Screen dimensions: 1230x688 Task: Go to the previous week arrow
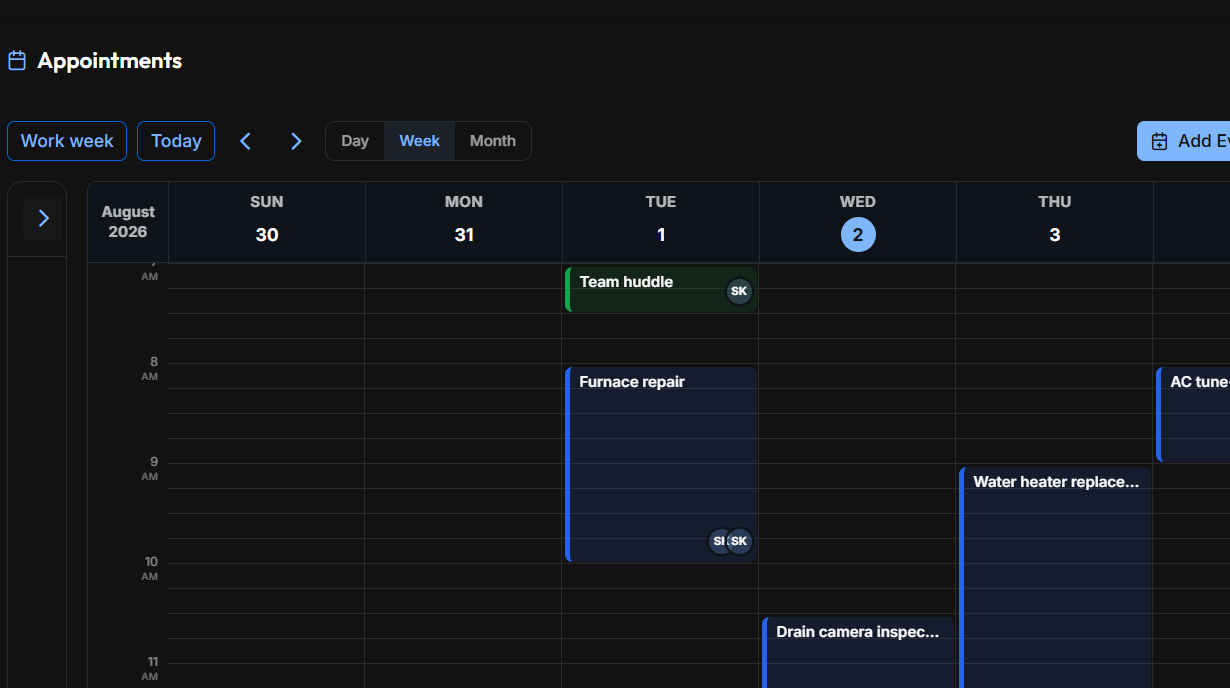245,141
